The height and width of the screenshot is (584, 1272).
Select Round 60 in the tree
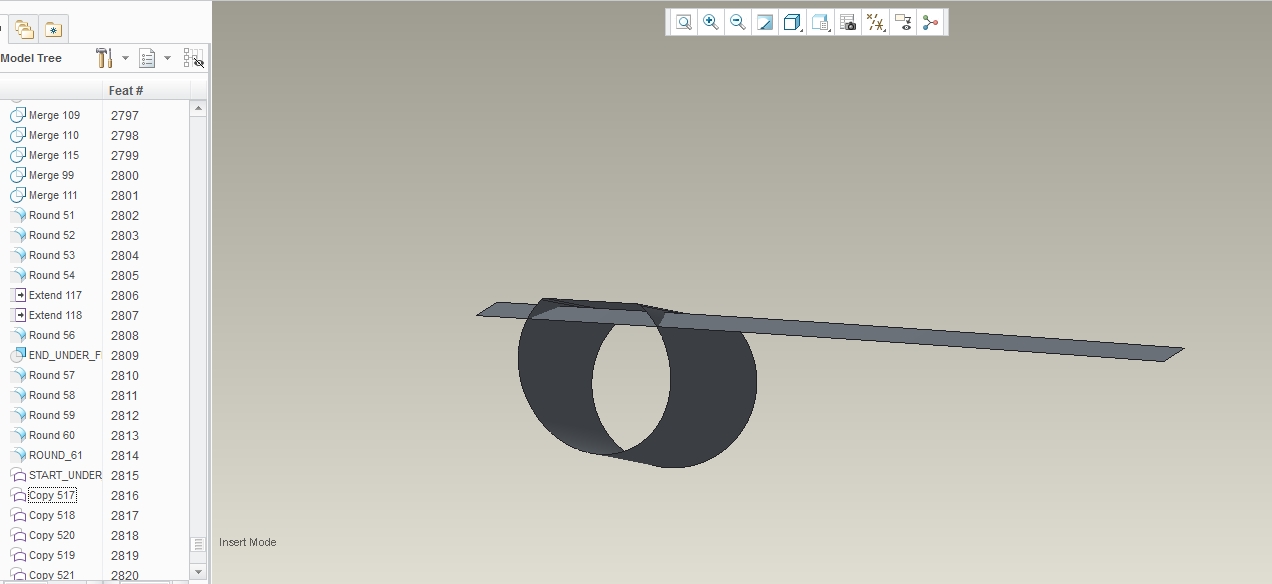coord(52,435)
